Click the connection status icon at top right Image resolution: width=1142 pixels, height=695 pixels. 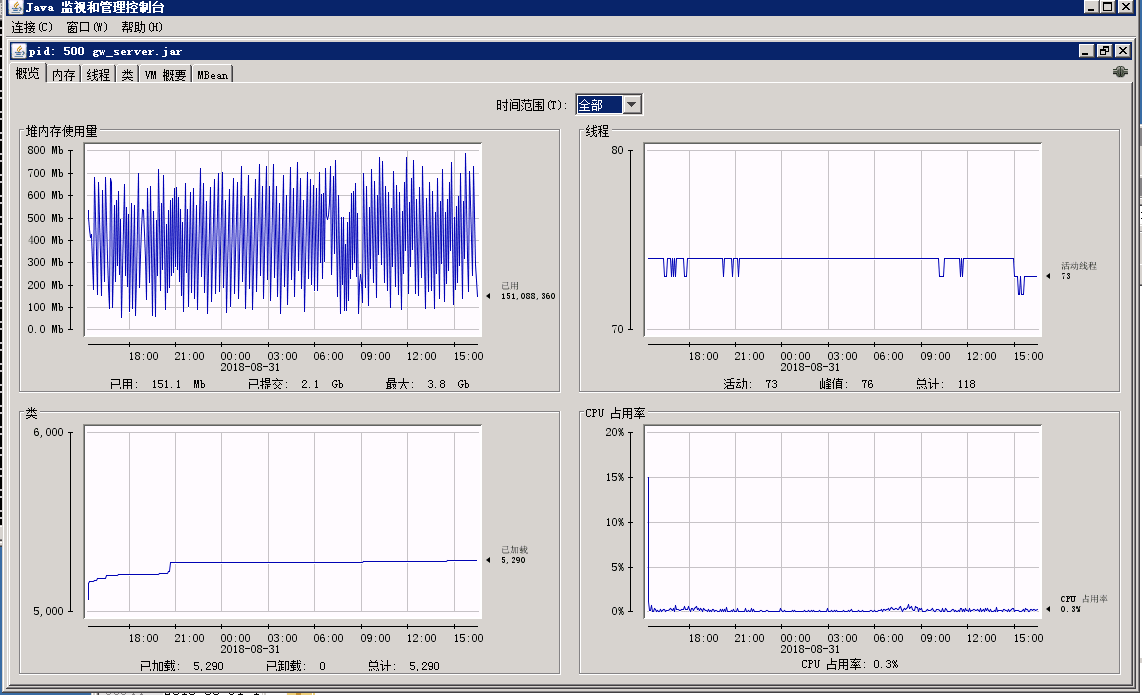(x=1120, y=71)
